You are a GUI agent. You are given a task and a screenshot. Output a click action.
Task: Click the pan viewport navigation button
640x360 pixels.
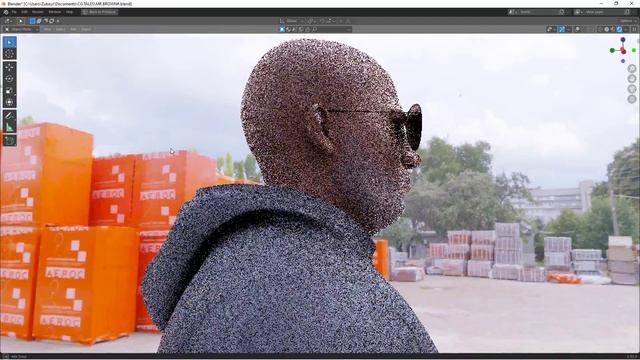pos(632,78)
